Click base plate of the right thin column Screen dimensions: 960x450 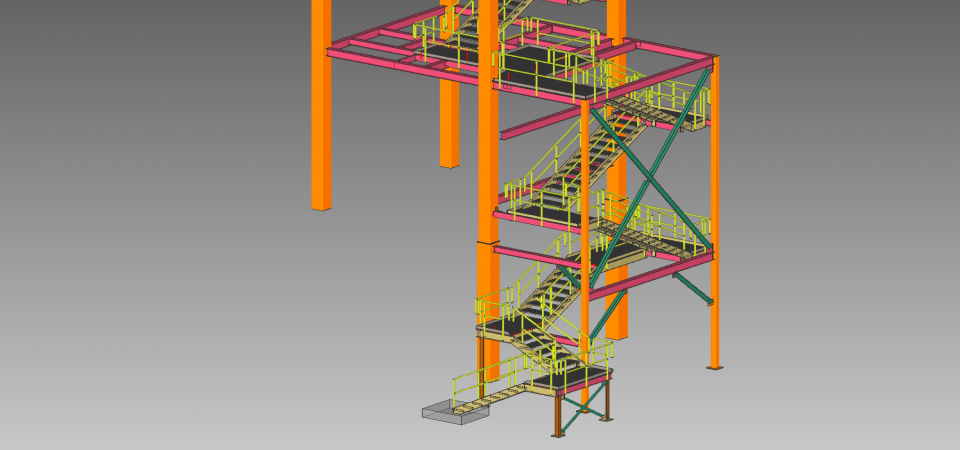pos(714,367)
